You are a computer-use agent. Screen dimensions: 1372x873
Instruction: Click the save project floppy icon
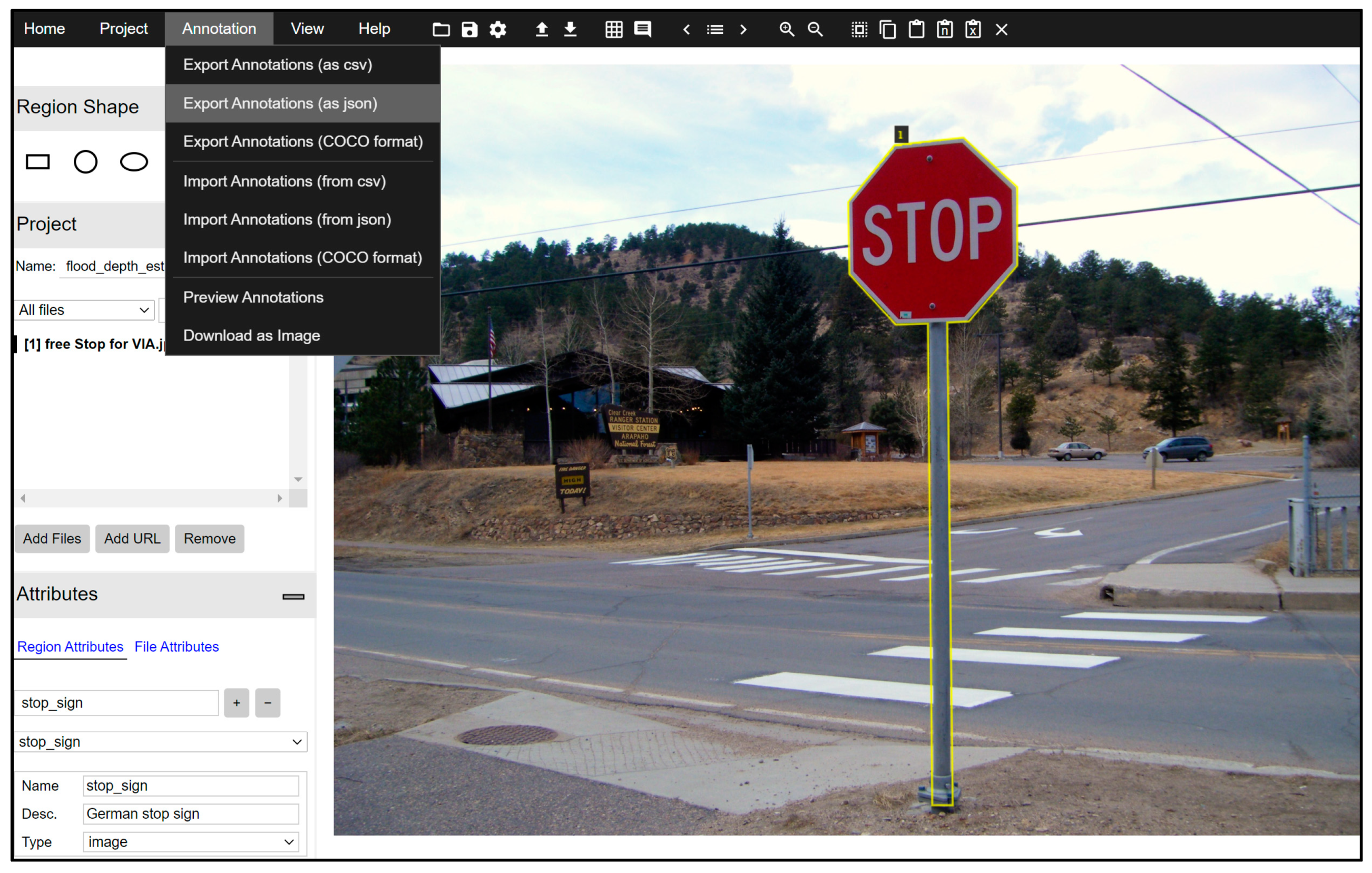(x=469, y=29)
